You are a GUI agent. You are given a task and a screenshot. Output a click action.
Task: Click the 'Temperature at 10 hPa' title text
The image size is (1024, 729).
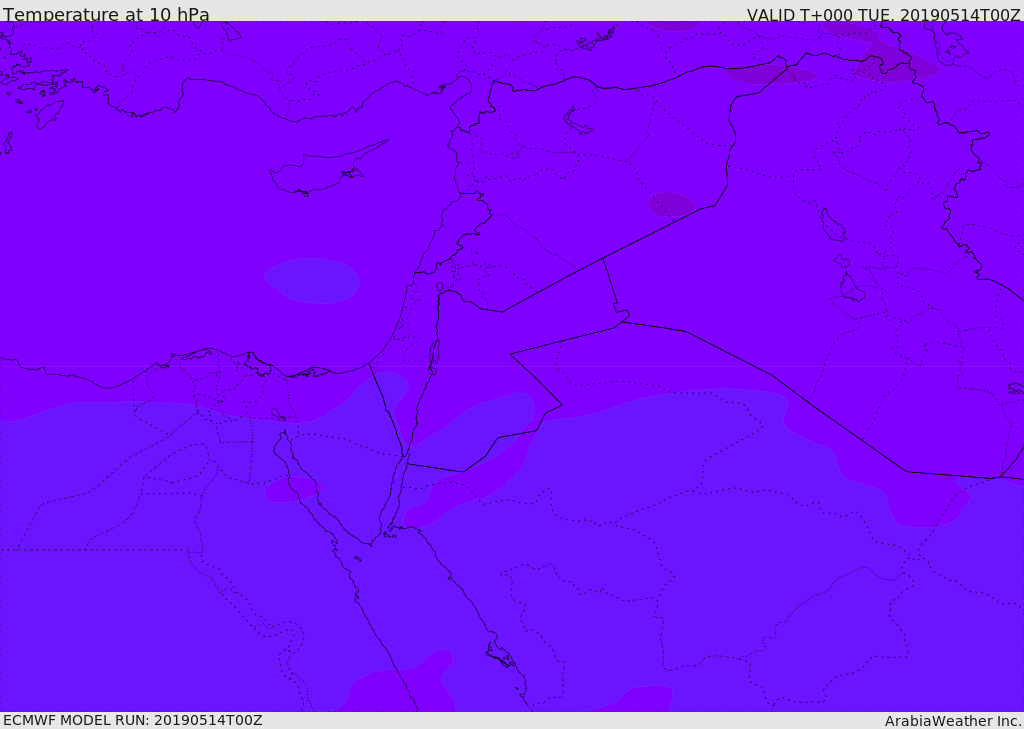[106, 14]
